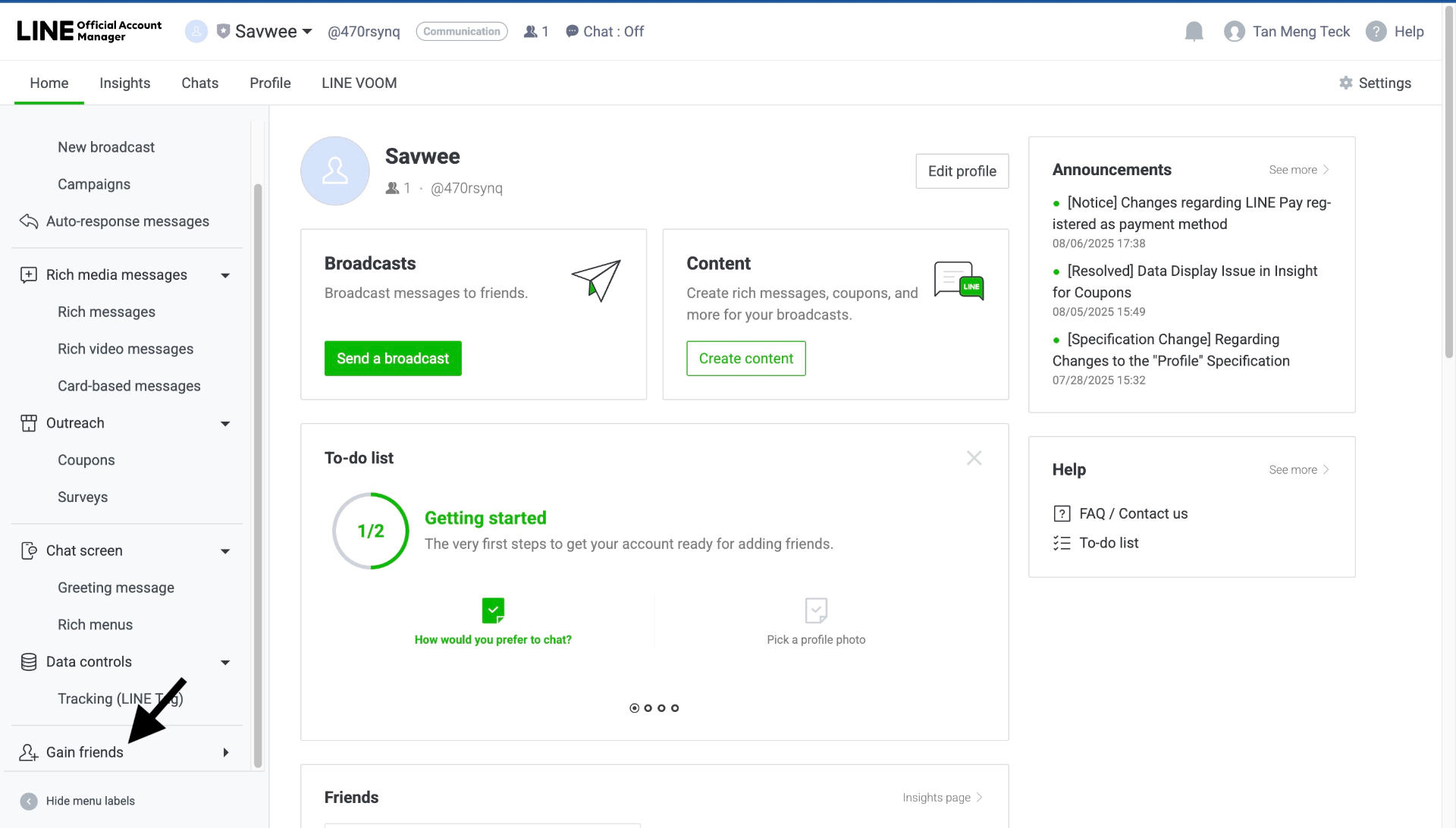This screenshot has width=1456, height=828.
Task: Click the paper plane Broadcasts icon
Action: coord(596,281)
